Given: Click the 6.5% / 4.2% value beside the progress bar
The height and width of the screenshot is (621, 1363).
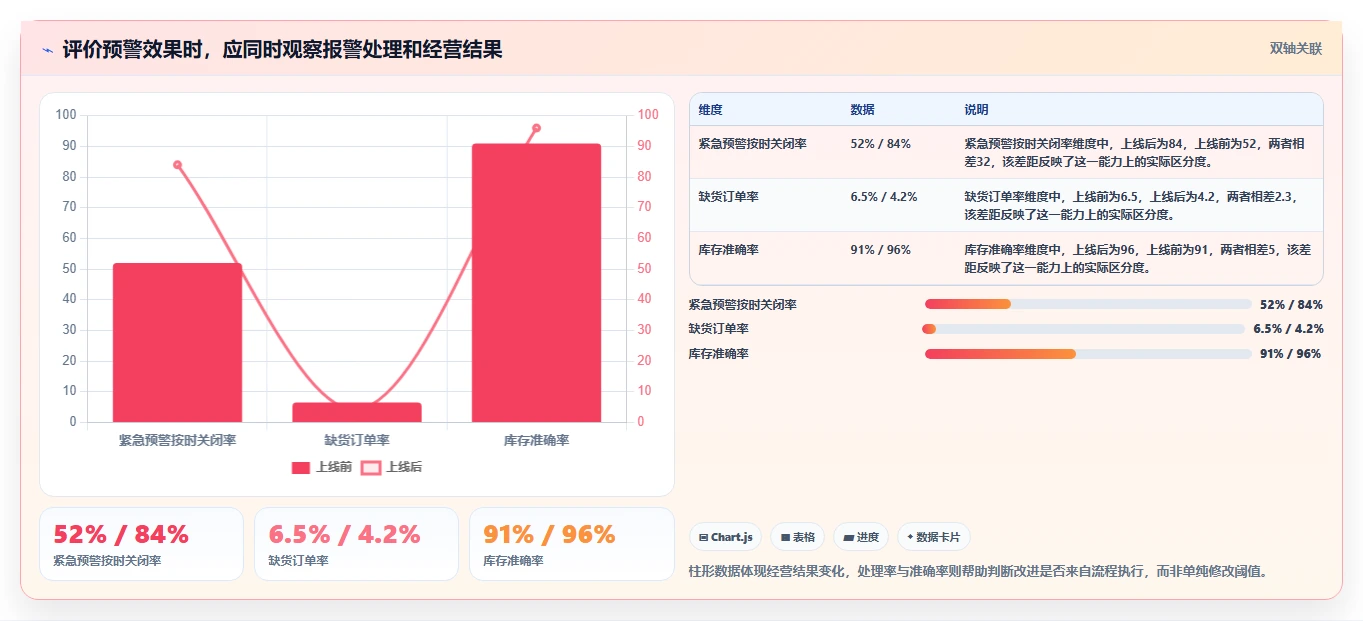Looking at the screenshot, I should 1288,329.
